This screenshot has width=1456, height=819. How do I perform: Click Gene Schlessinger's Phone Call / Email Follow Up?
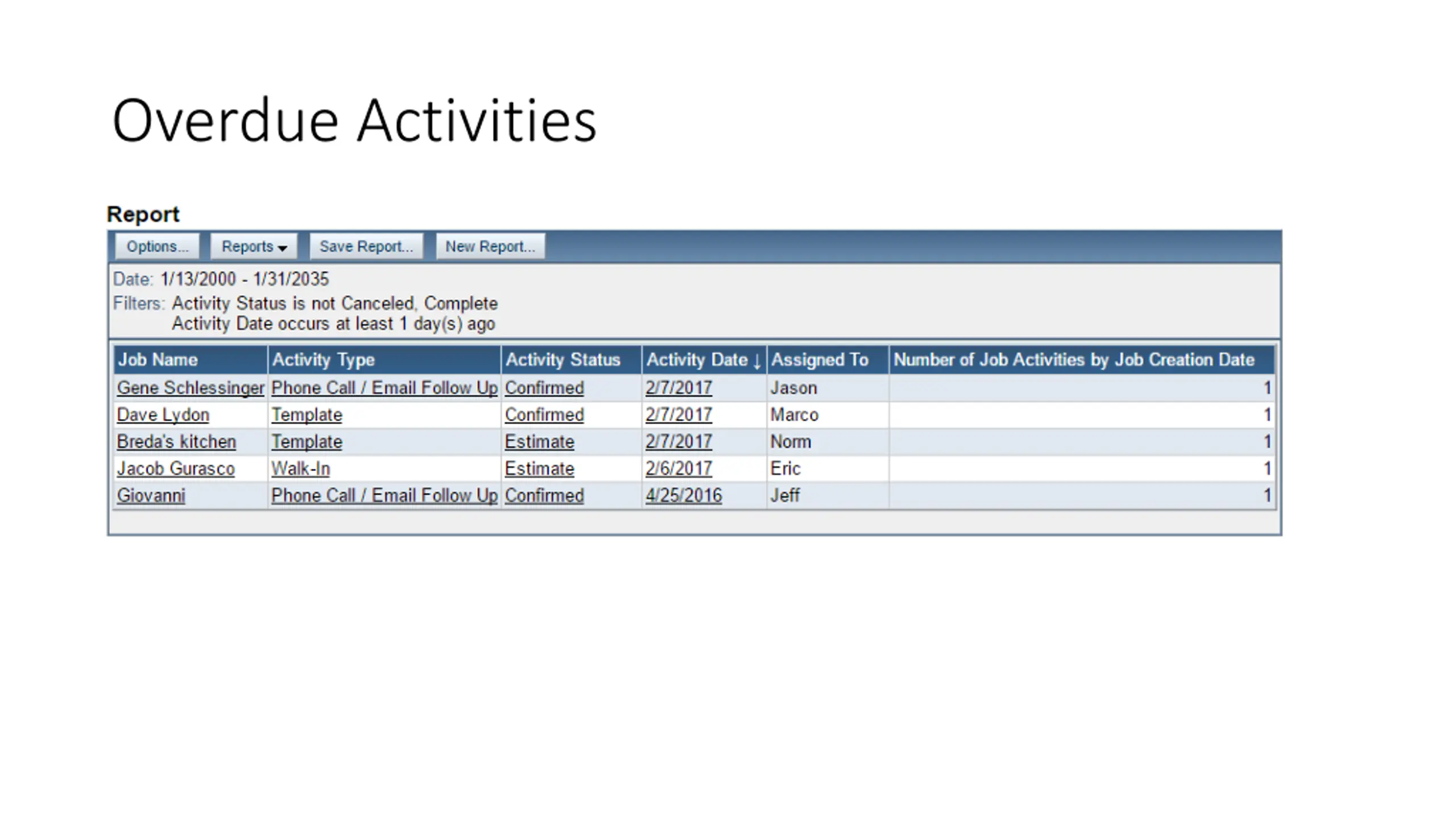[x=384, y=388]
